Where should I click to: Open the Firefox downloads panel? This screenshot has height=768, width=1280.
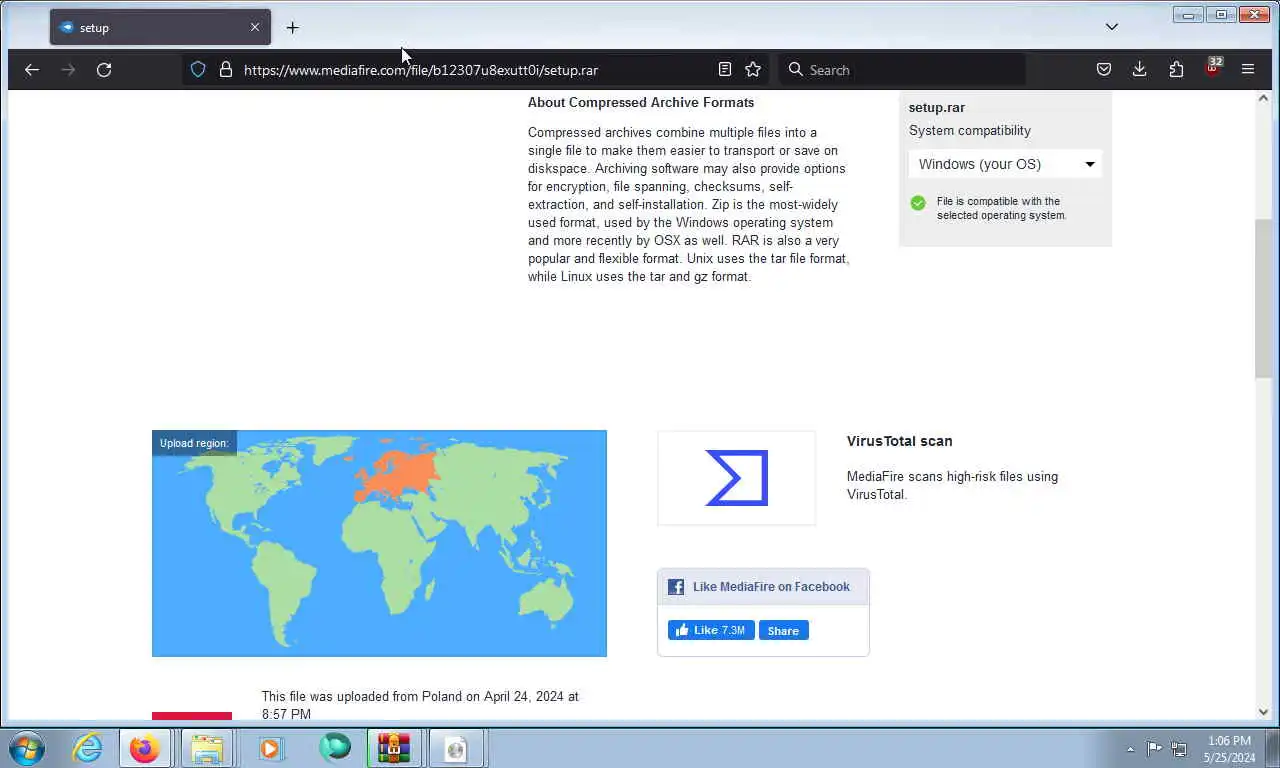pyautogui.click(x=1139, y=69)
